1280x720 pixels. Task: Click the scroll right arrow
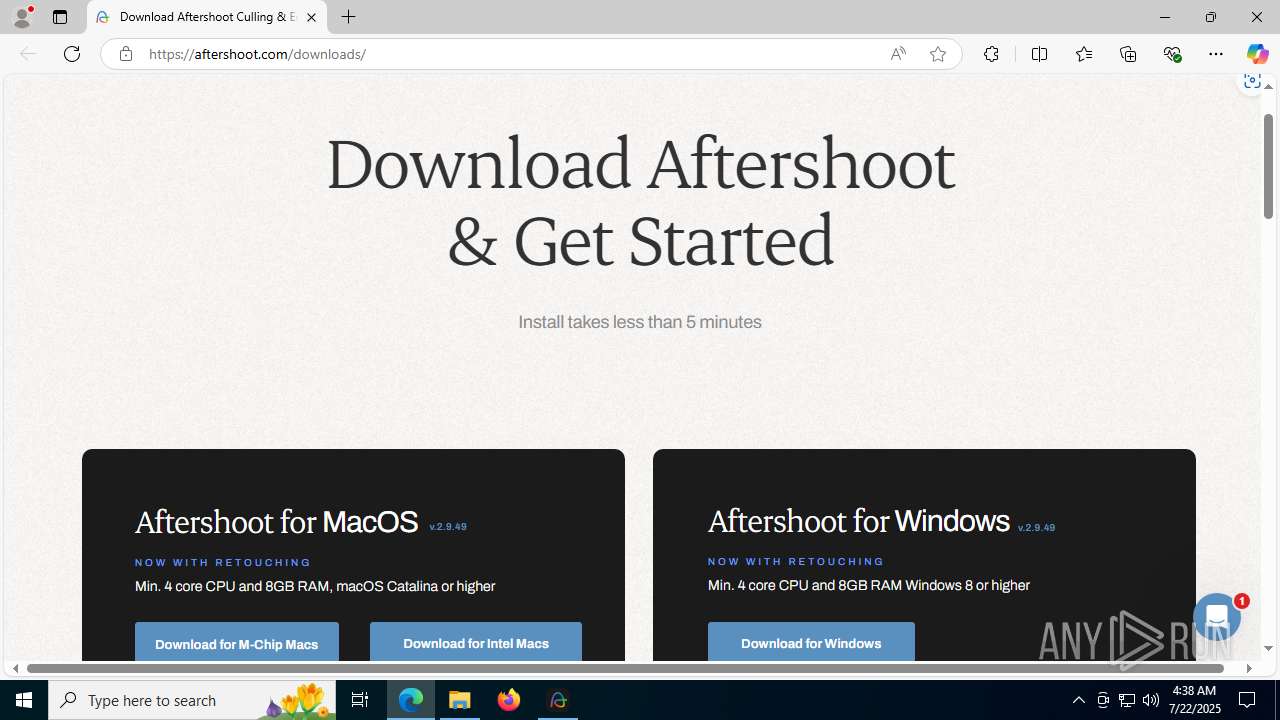(1248, 668)
